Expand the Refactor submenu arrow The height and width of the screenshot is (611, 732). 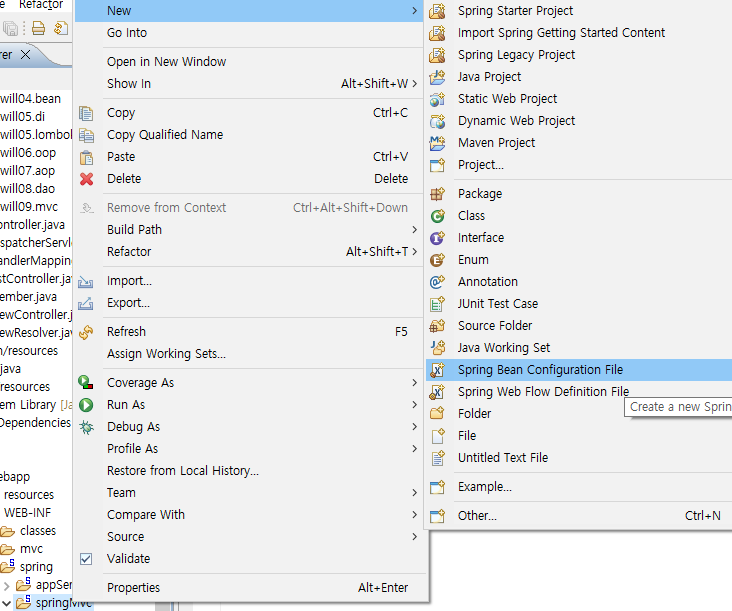pyautogui.click(x=415, y=252)
